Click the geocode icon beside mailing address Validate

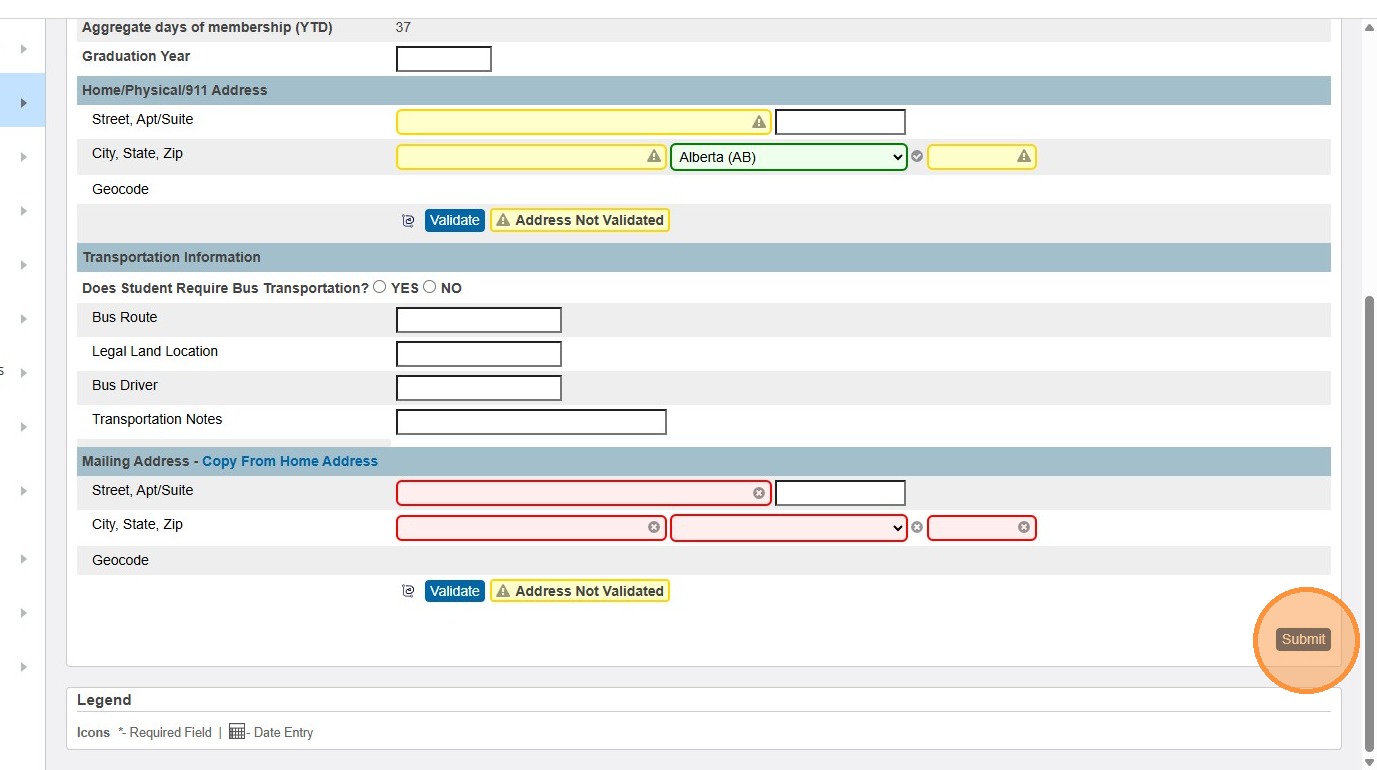[x=408, y=592]
